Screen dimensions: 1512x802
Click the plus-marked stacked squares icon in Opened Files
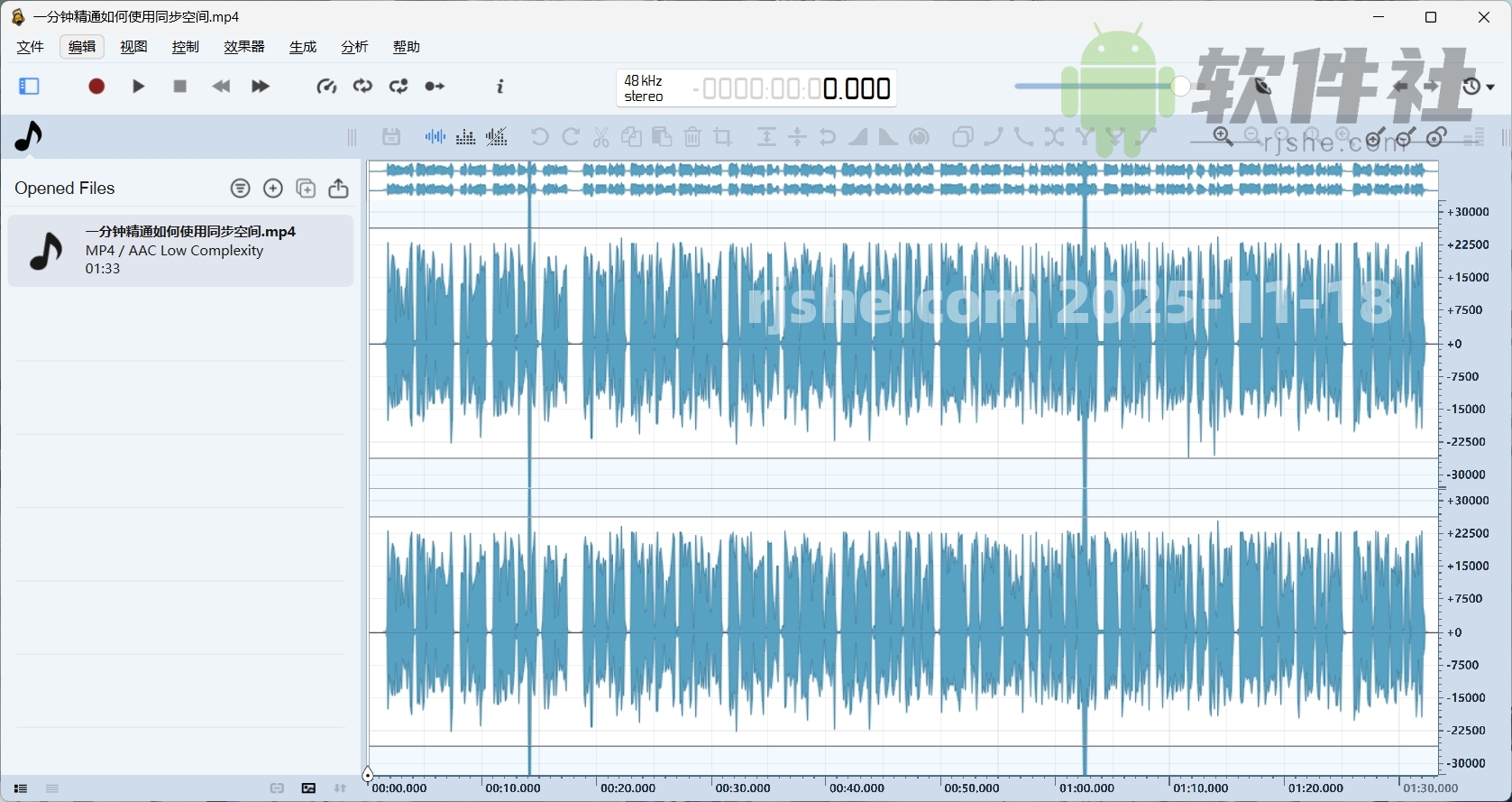[x=306, y=188]
